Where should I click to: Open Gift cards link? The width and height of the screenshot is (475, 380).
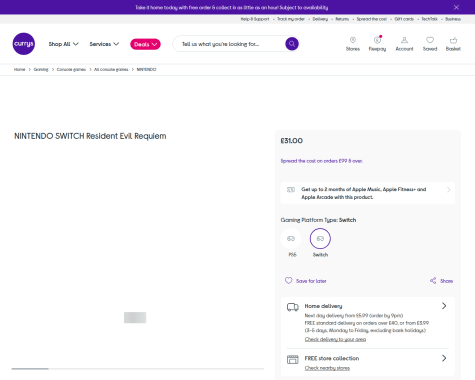[404, 19]
